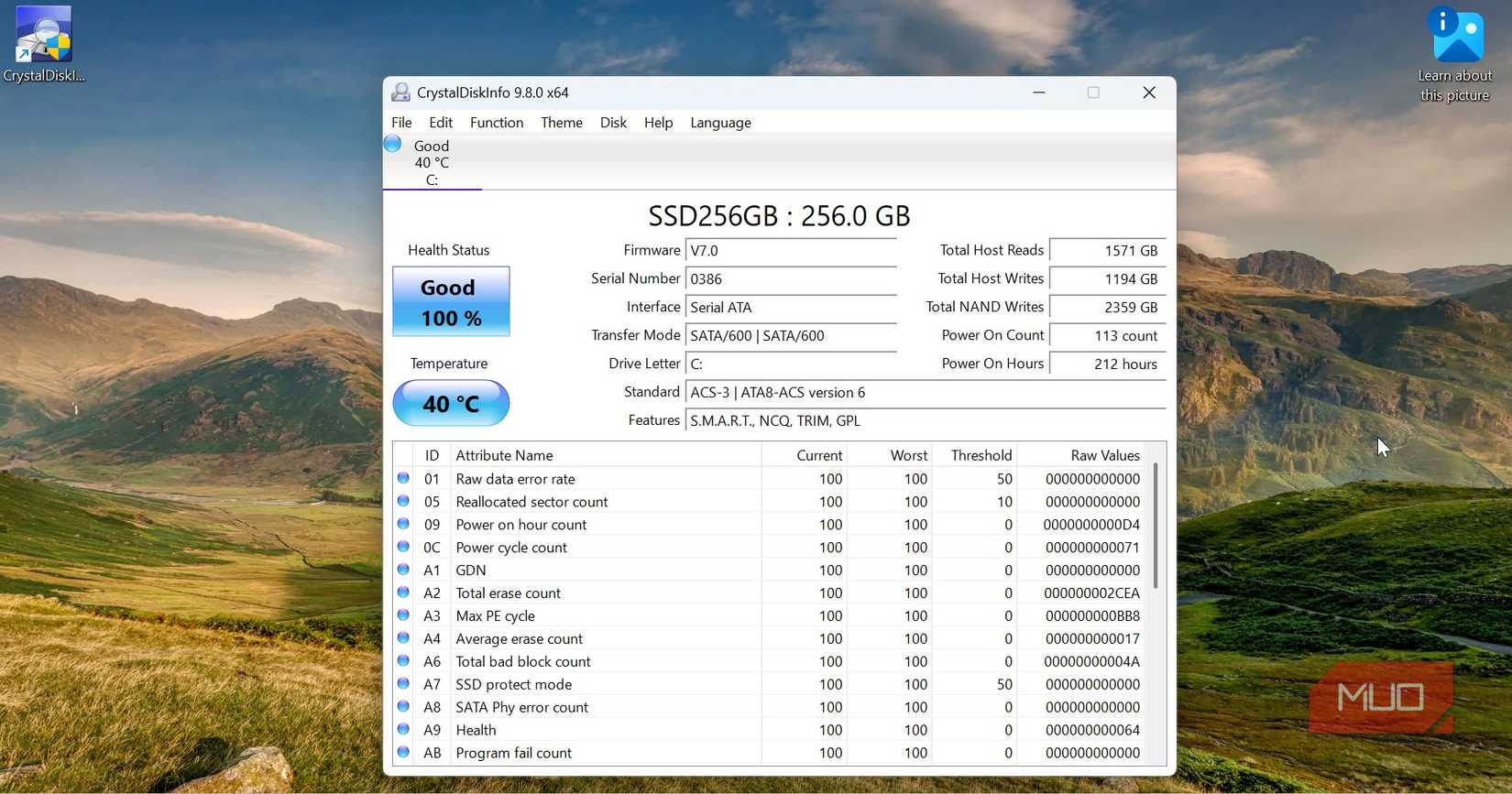
Task: Close the CrystalDiskInfo window
Action: pos(1149,92)
